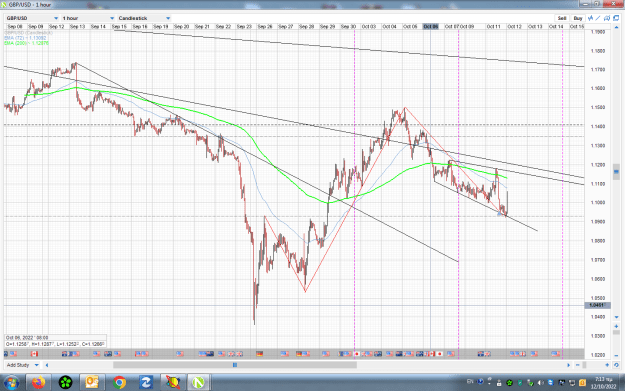Click the bottom horizontal zoom slider handle
This screenshot has height=391, width=625.
584,365
